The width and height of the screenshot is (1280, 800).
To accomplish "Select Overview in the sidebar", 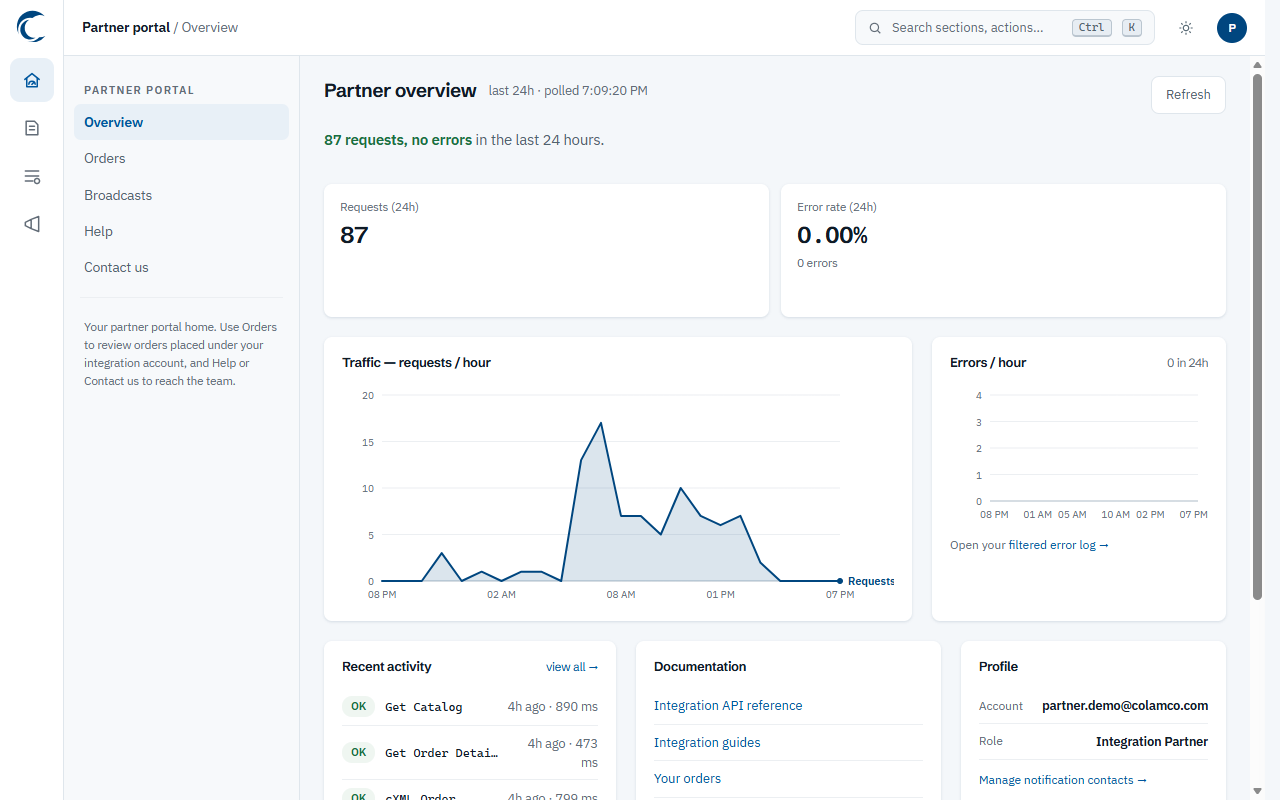I will (x=181, y=122).
